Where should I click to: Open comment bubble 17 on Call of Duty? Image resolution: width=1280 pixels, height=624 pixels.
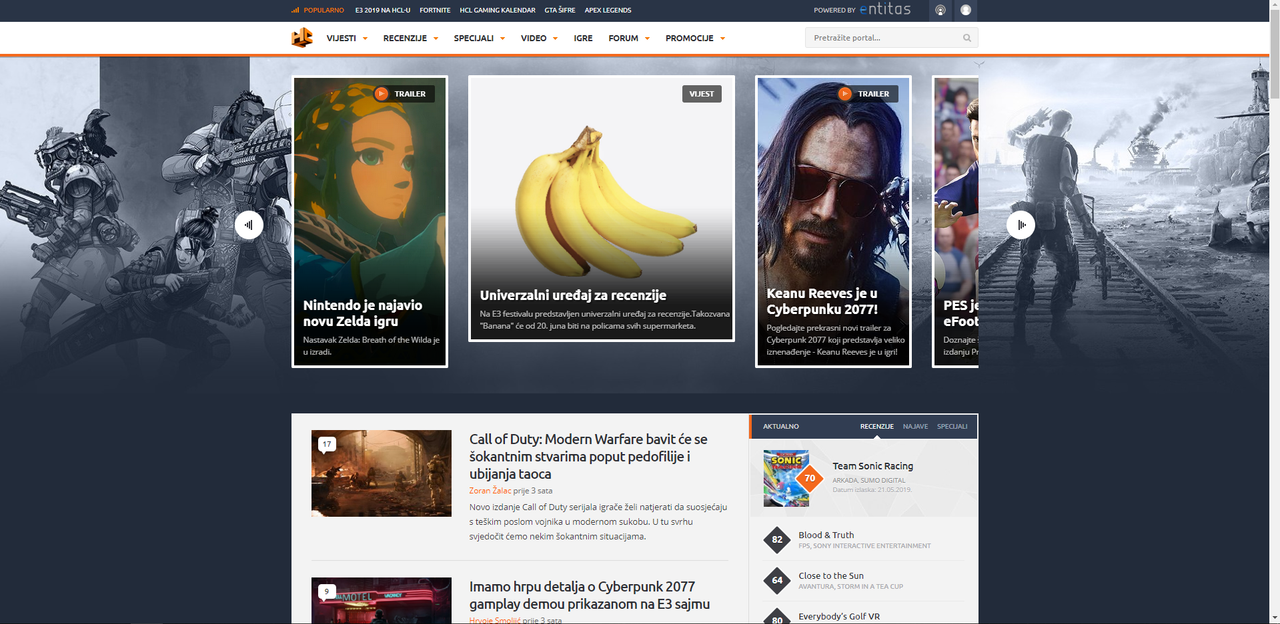(x=326, y=444)
